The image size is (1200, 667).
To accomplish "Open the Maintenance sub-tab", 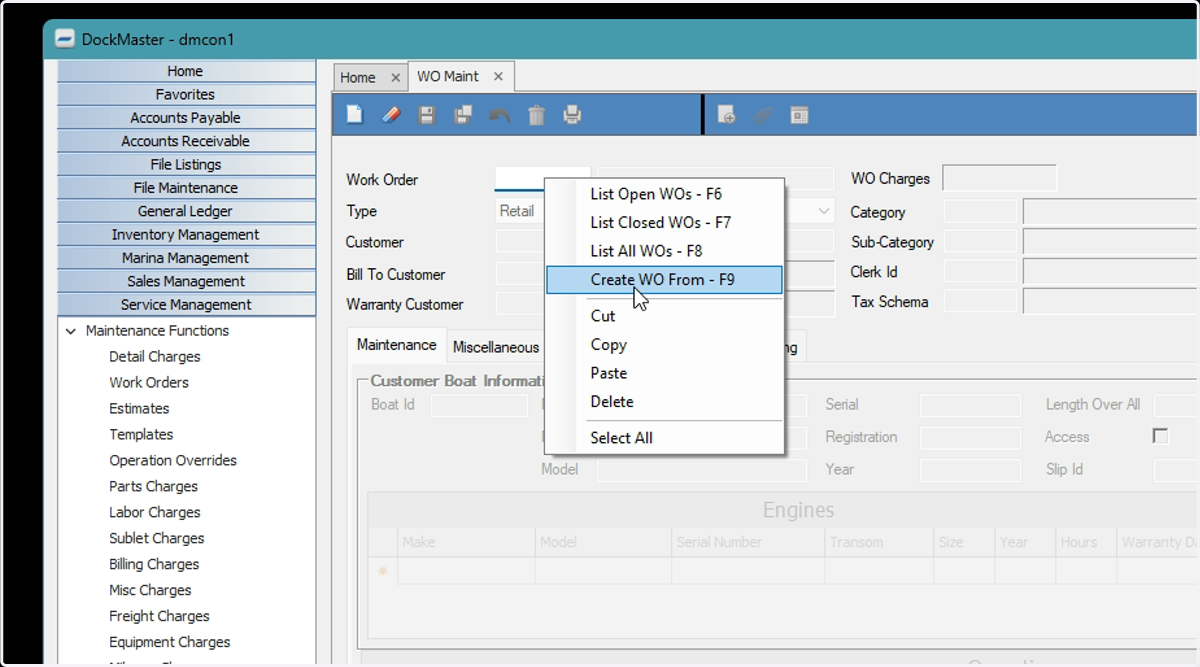I will pos(397,345).
